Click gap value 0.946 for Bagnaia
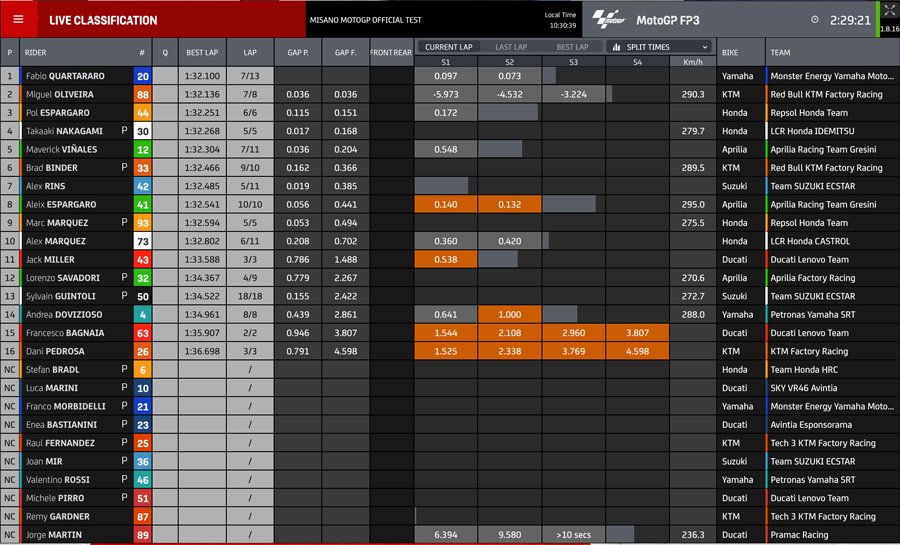 [297, 333]
